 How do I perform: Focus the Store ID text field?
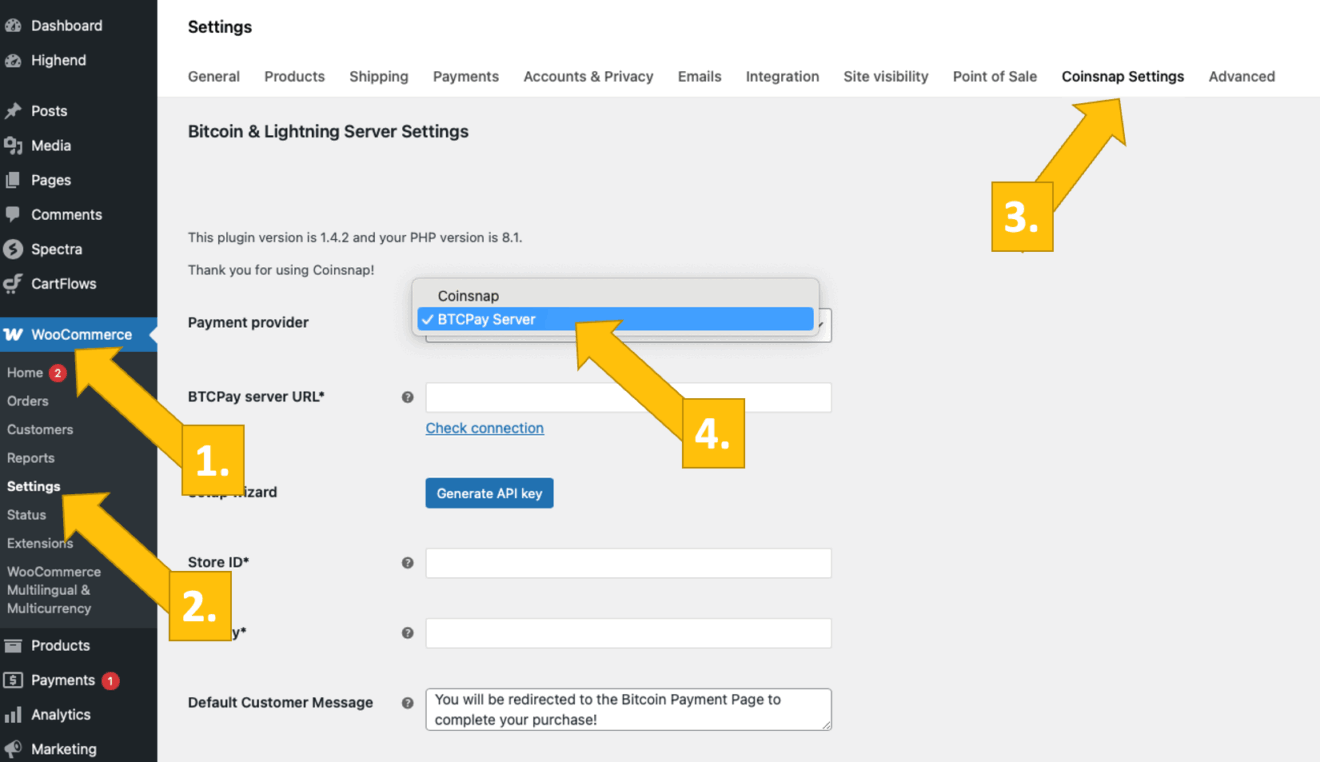(628, 563)
